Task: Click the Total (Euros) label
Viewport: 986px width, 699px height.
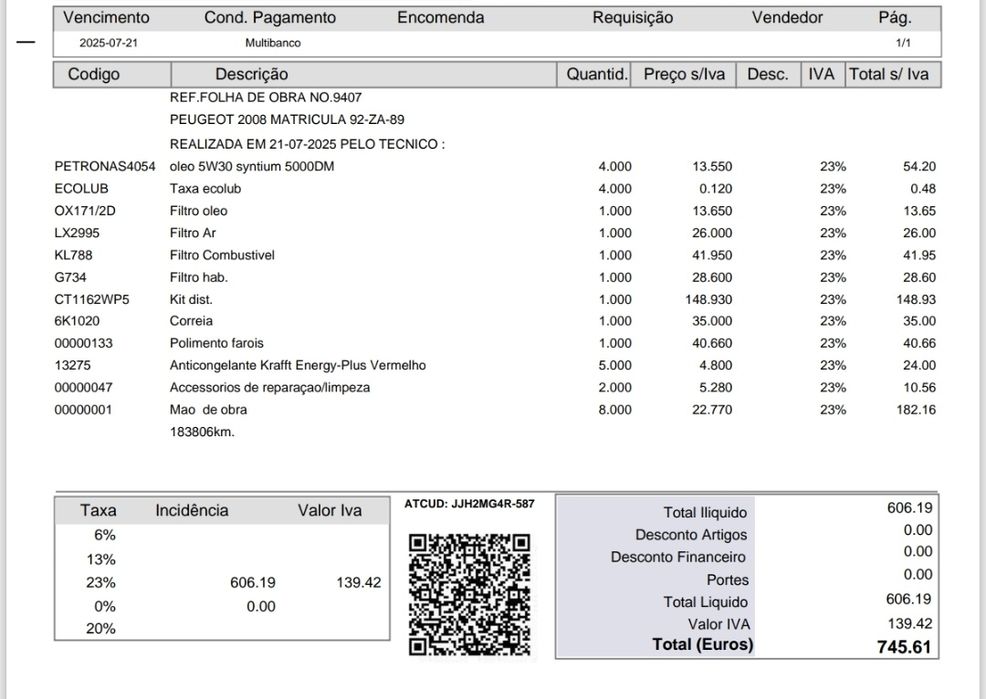Action: (x=702, y=644)
